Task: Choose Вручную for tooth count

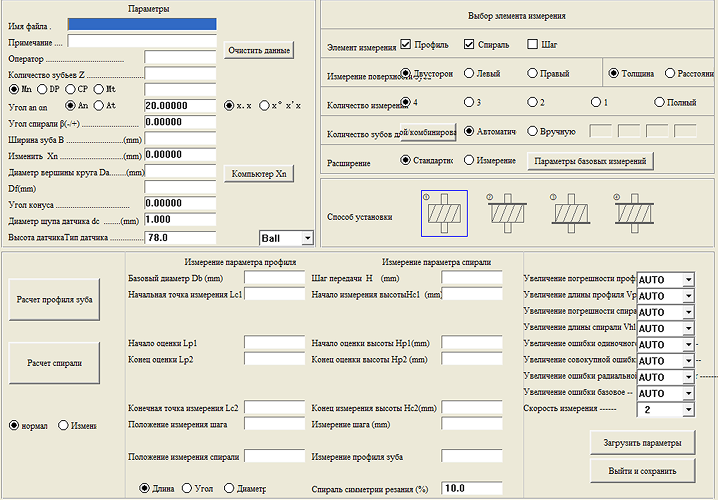Action: (532, 131)
